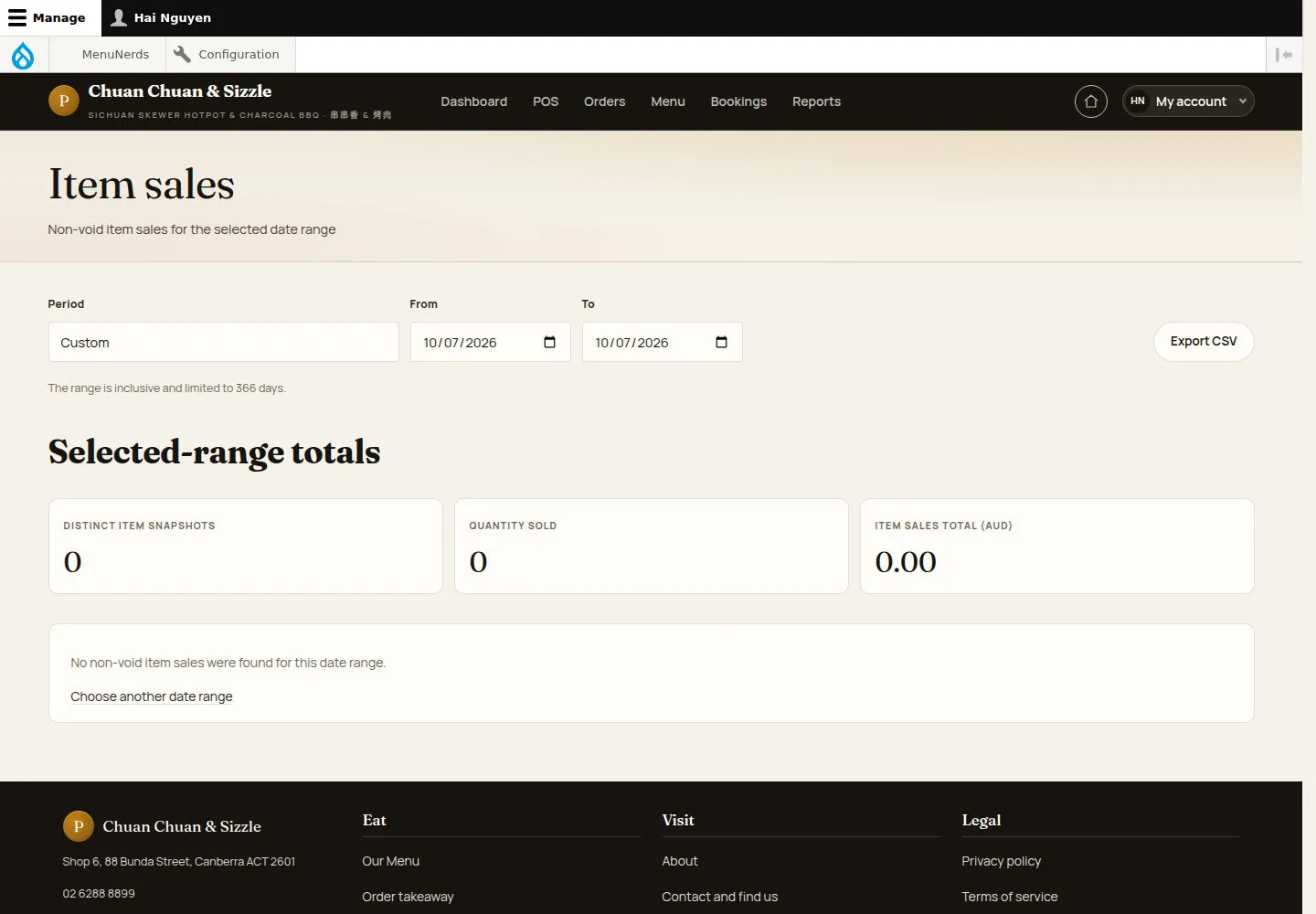
Task: Click the gold P logo in header
Action: (63, 101)
